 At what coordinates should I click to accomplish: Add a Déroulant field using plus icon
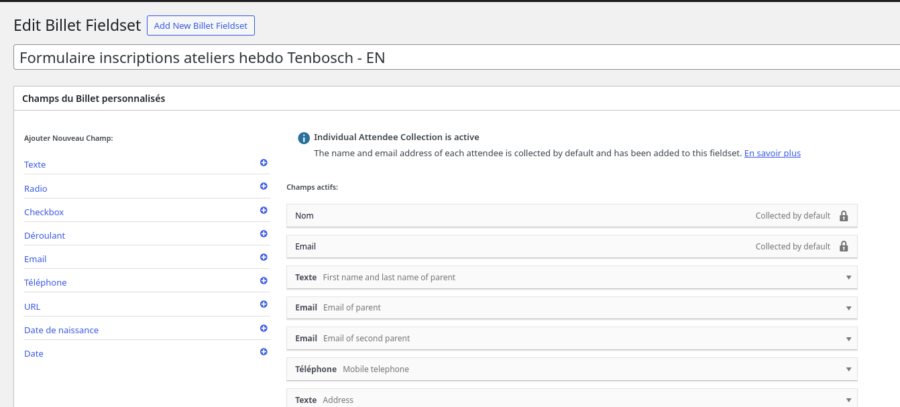pos(264,234)
